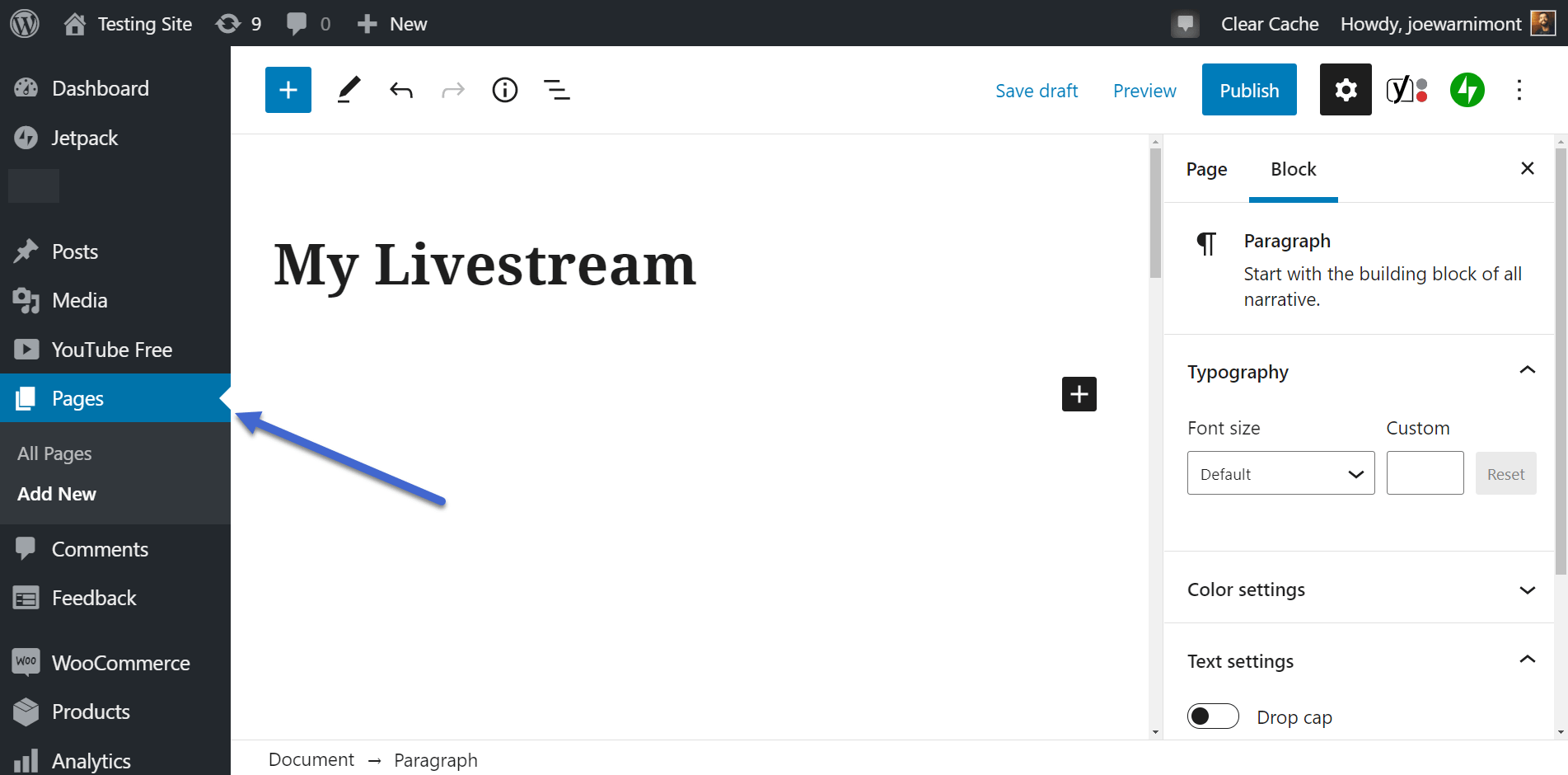Select the Tools pencil icon

coord(349,90)
